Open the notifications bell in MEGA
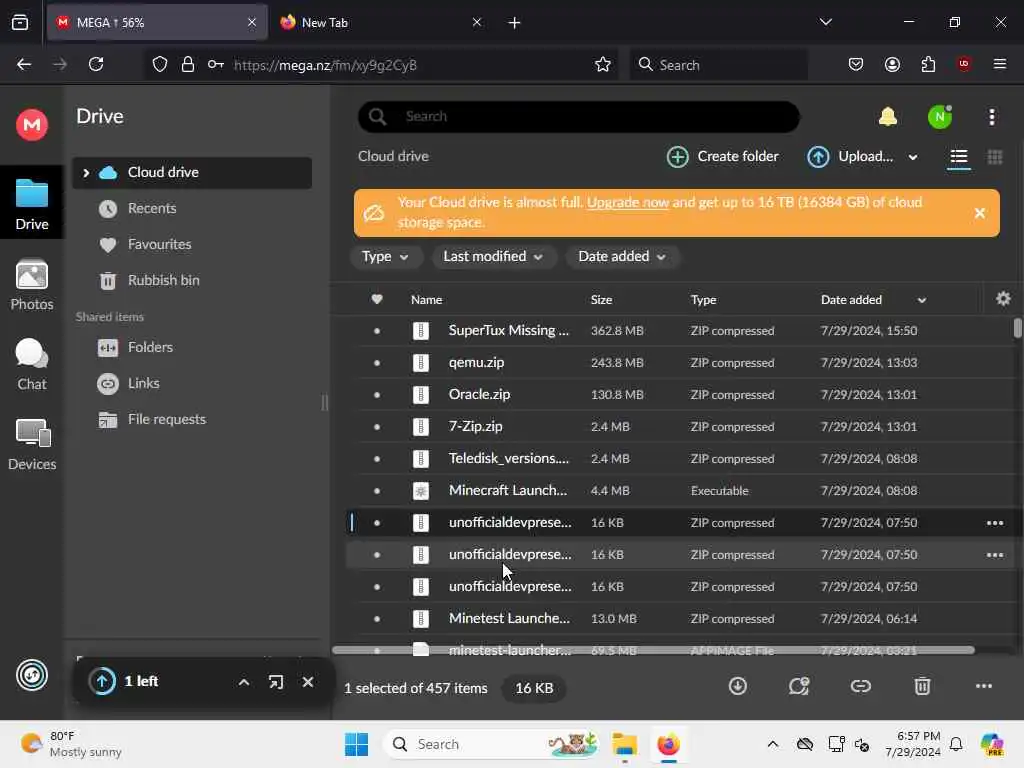The image size is (1024, 768). 888,116
